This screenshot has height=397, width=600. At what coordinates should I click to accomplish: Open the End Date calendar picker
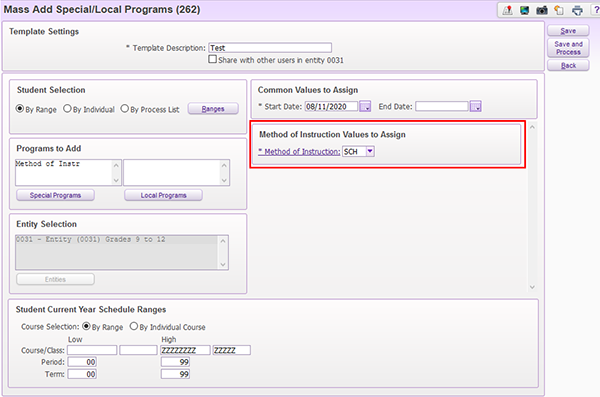(x=476, y=106)
